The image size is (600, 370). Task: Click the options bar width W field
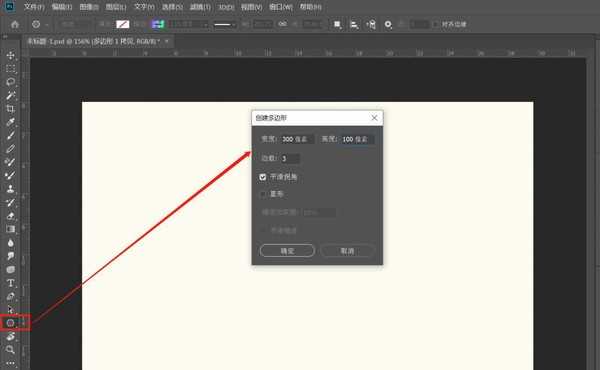coord(263,24)
